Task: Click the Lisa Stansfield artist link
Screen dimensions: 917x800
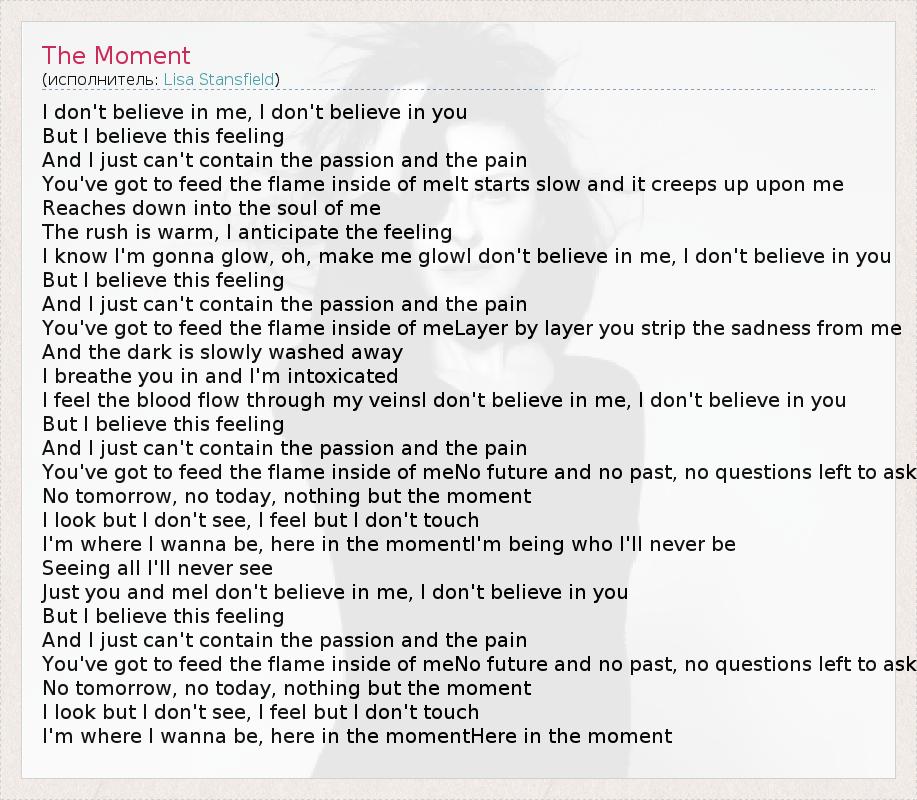Action: (x=219, y=79)
